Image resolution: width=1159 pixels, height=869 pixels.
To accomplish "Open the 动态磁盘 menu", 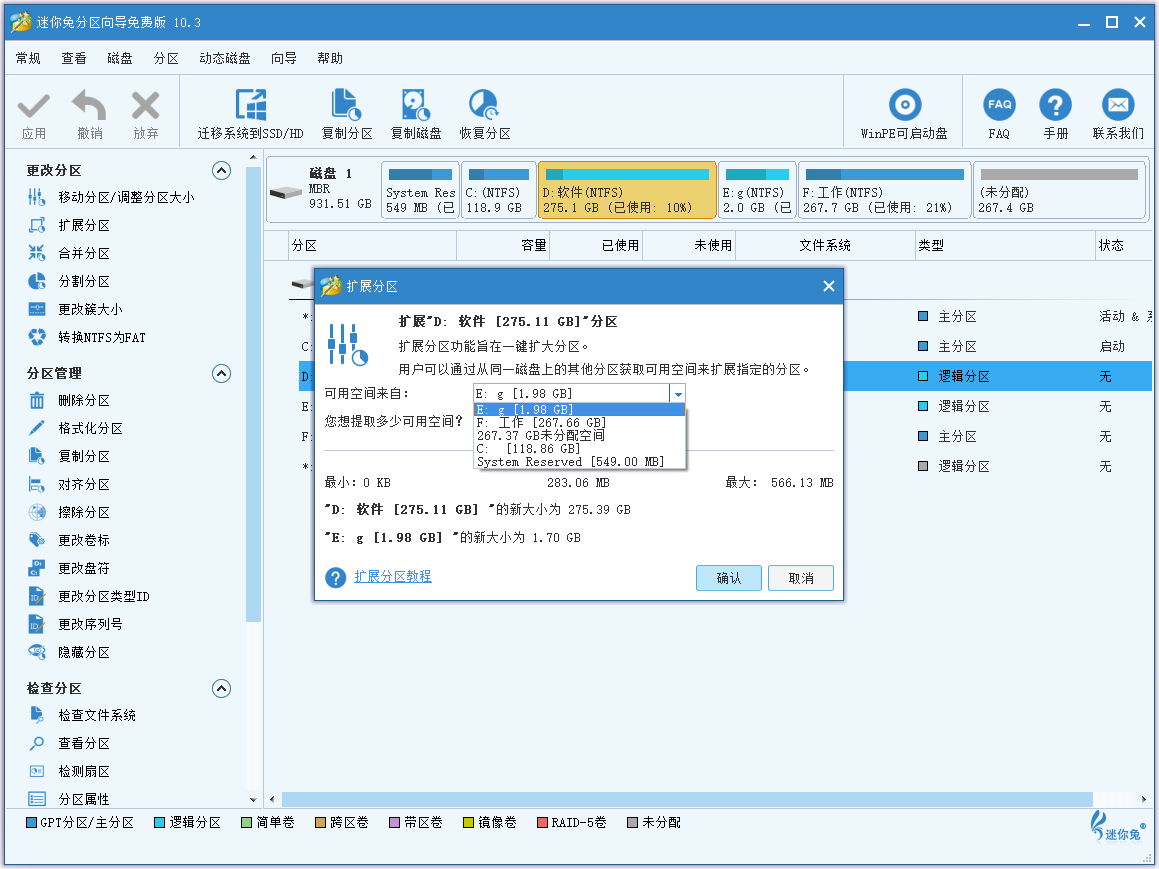I will [225, 58].
